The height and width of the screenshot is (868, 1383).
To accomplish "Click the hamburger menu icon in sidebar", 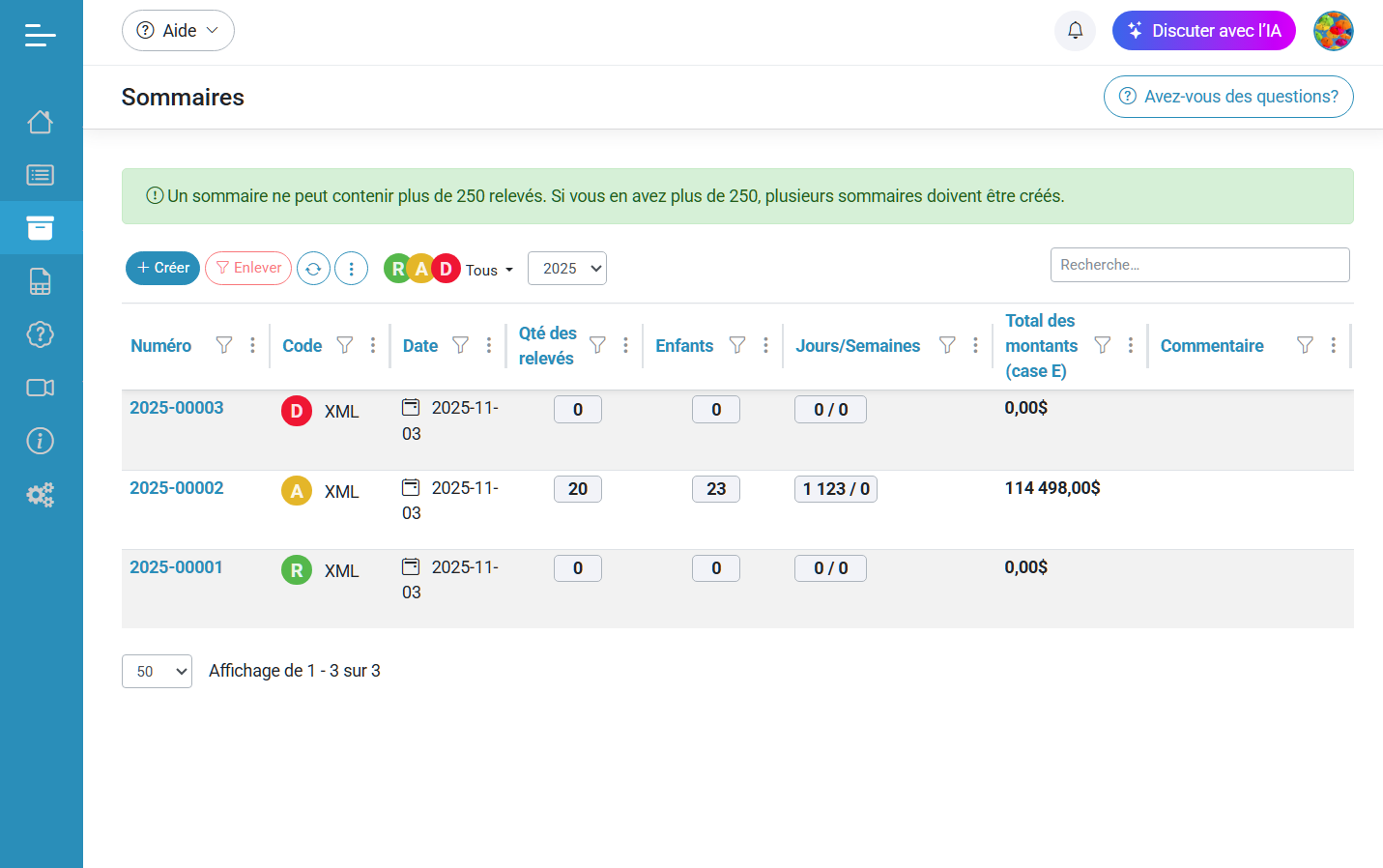I will click(x=40, y=36).
